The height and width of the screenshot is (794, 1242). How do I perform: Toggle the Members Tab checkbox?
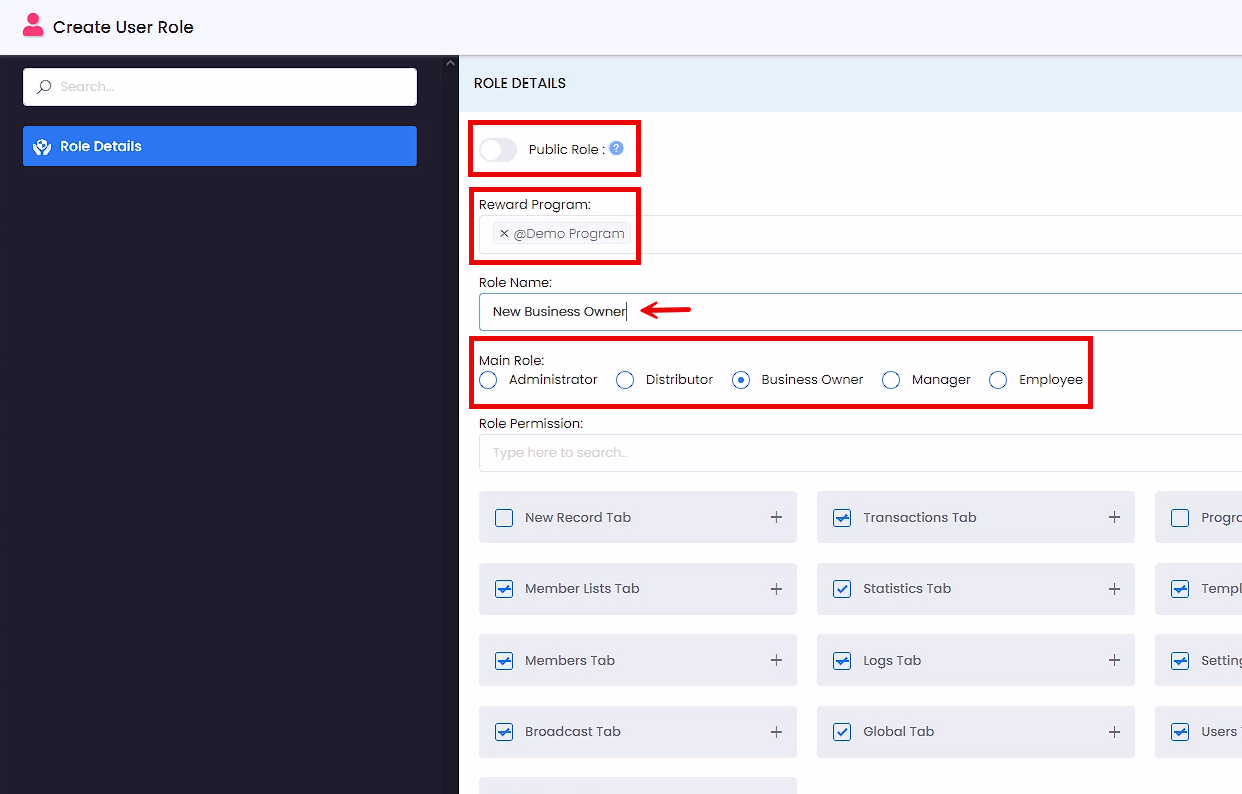pyautogui.click(x=504, y=661)
